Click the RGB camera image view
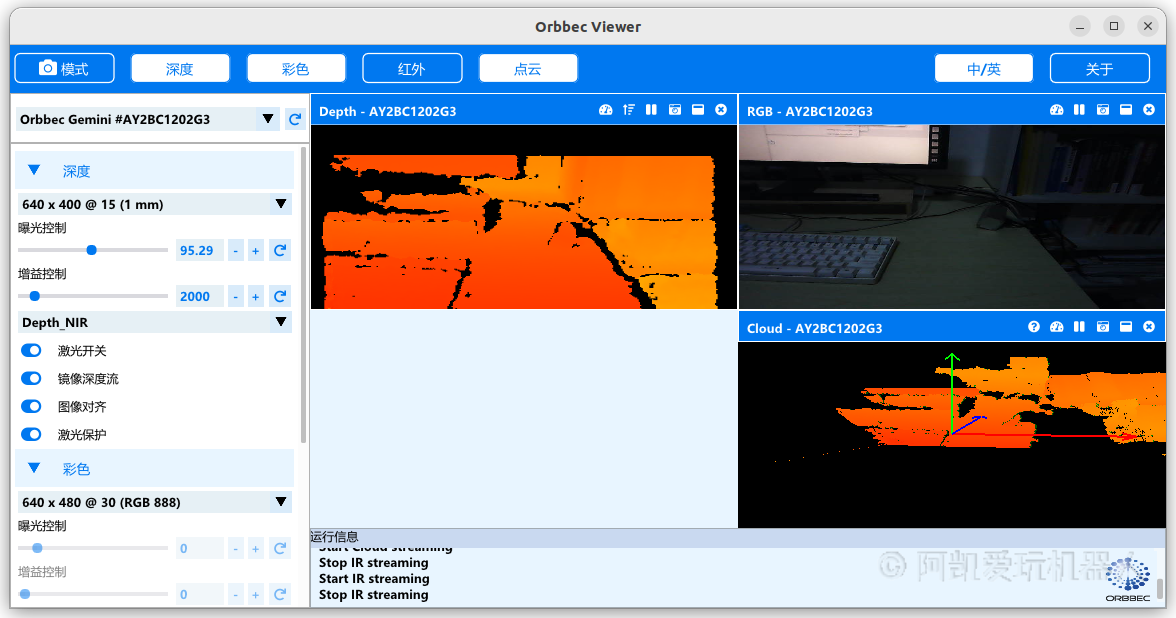The width and height of the screenshot is (1176, 618). click(952, 217)
